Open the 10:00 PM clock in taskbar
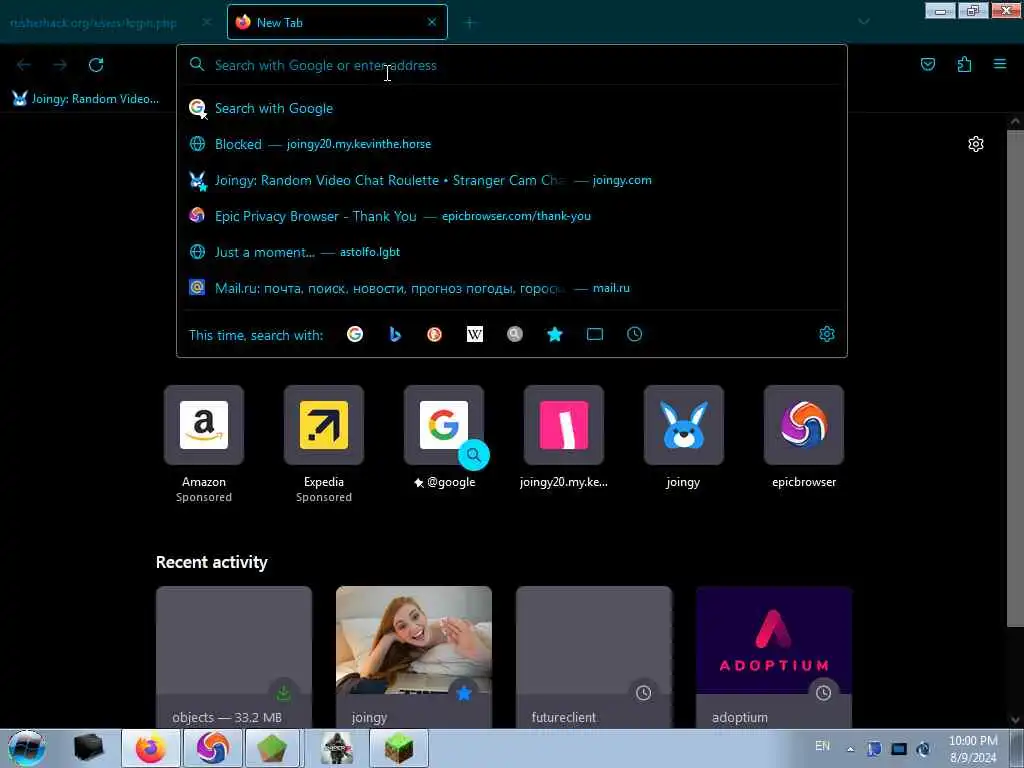Image resolution: width=1024 pixels, height=768 pixels. click(973, 749)
